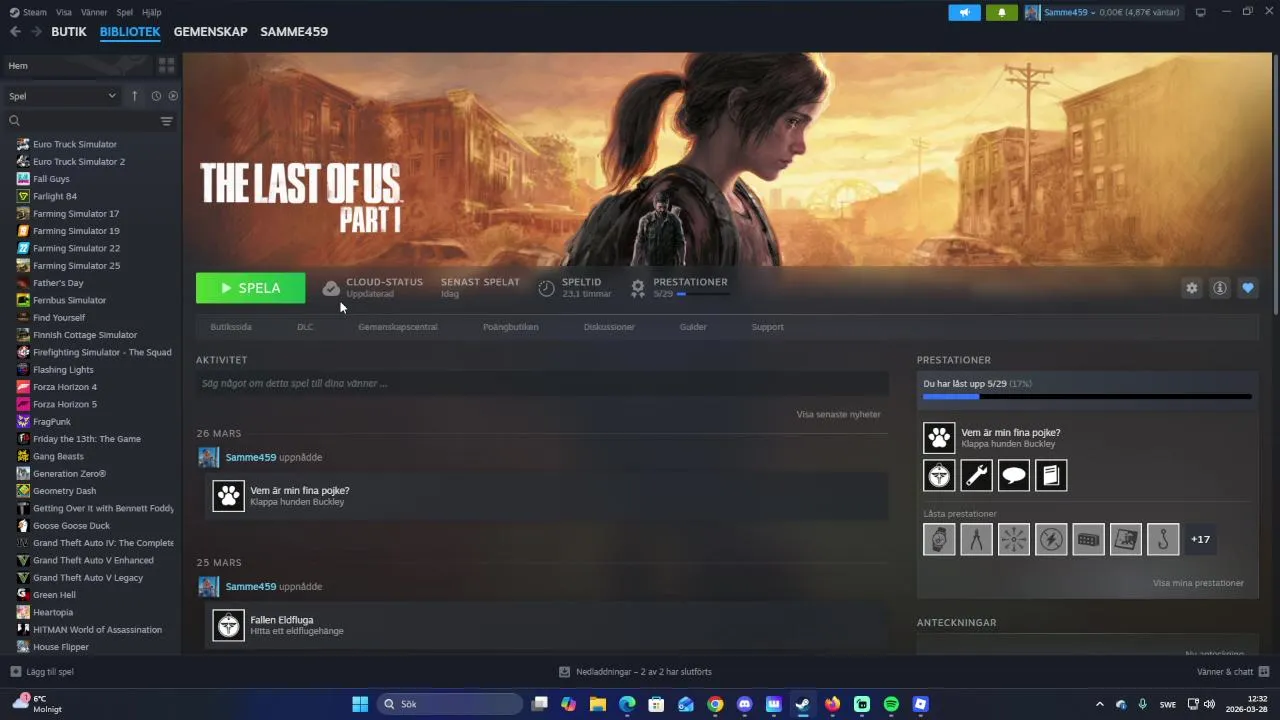The image size is (1280, 720).
Task: Click the wrench achievement icon
Action: [977, 475]
